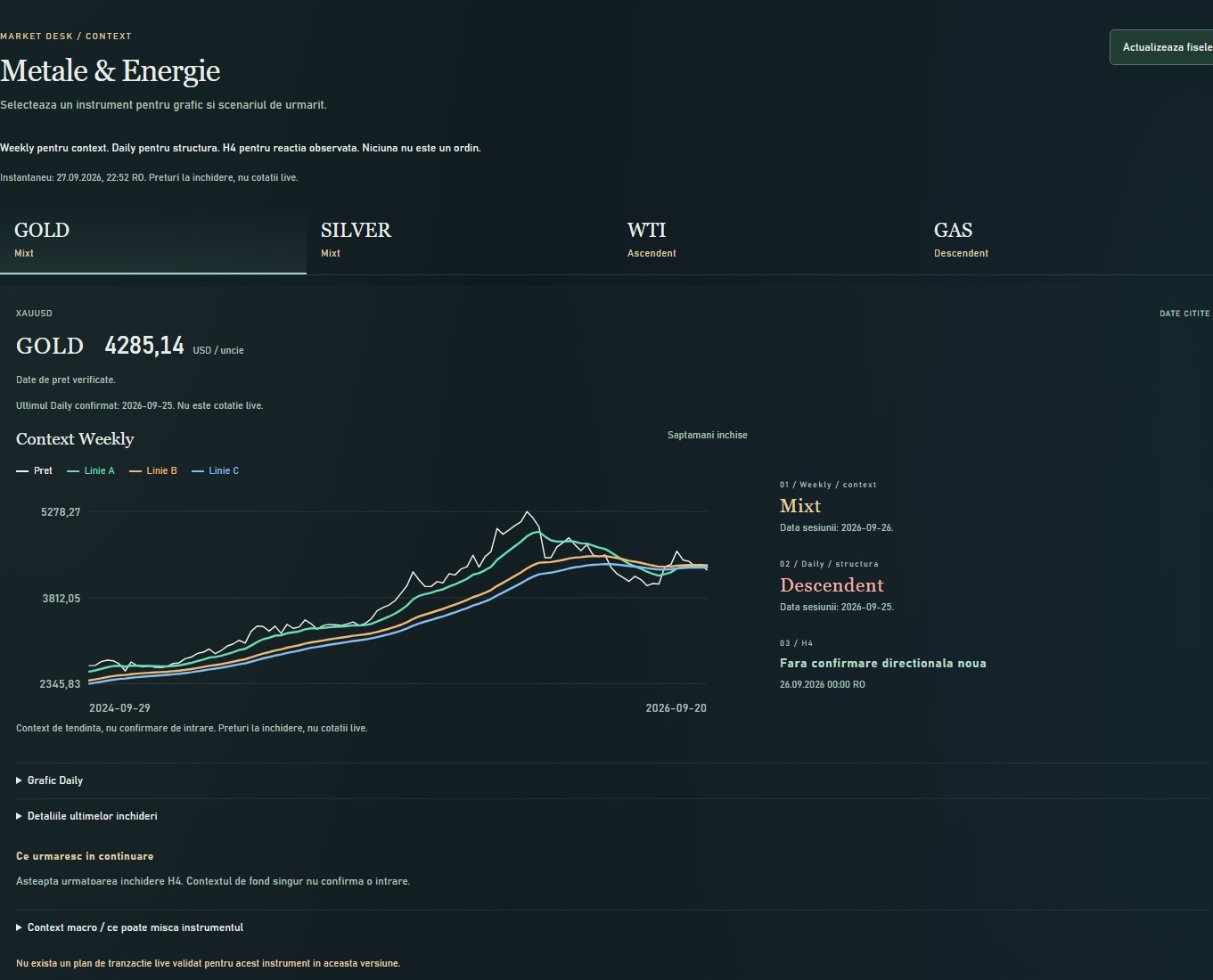The width and height of the screenshot is (1213, 980).
Task: Click the XAUUSD symbol label
Action: 34,314
